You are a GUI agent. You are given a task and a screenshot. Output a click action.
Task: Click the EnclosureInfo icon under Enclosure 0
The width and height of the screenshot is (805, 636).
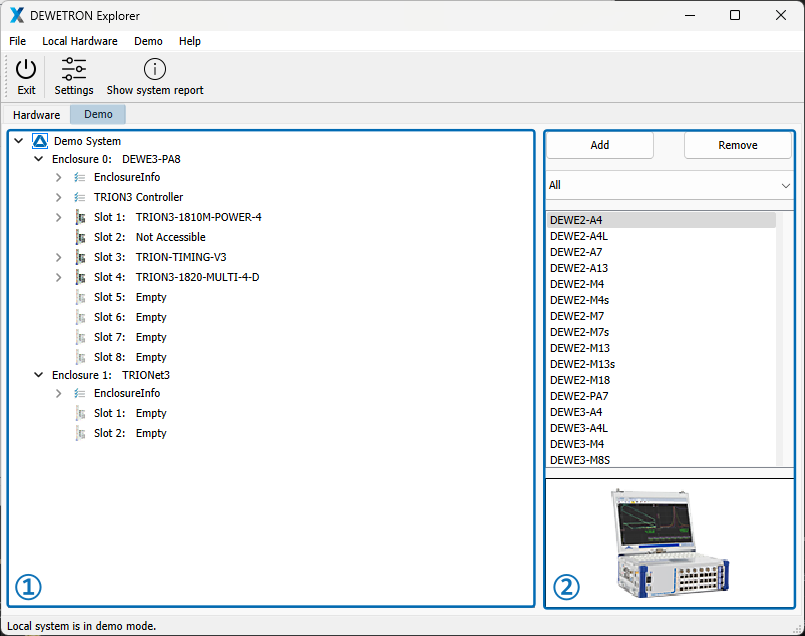point(80,177)
